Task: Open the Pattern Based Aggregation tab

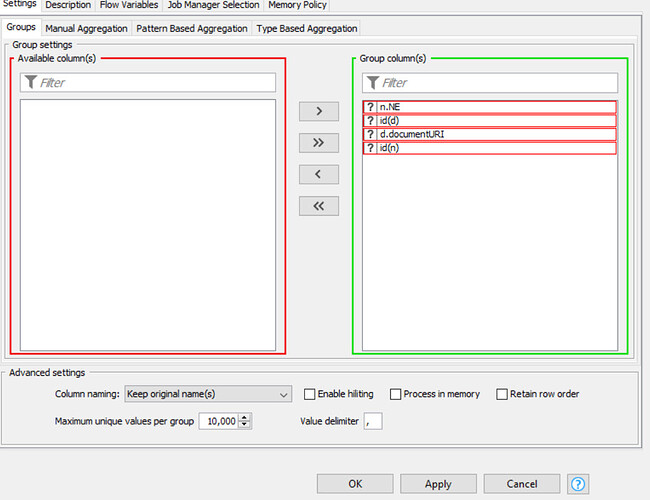Action: pyautogui.click(x=192, y=29)
